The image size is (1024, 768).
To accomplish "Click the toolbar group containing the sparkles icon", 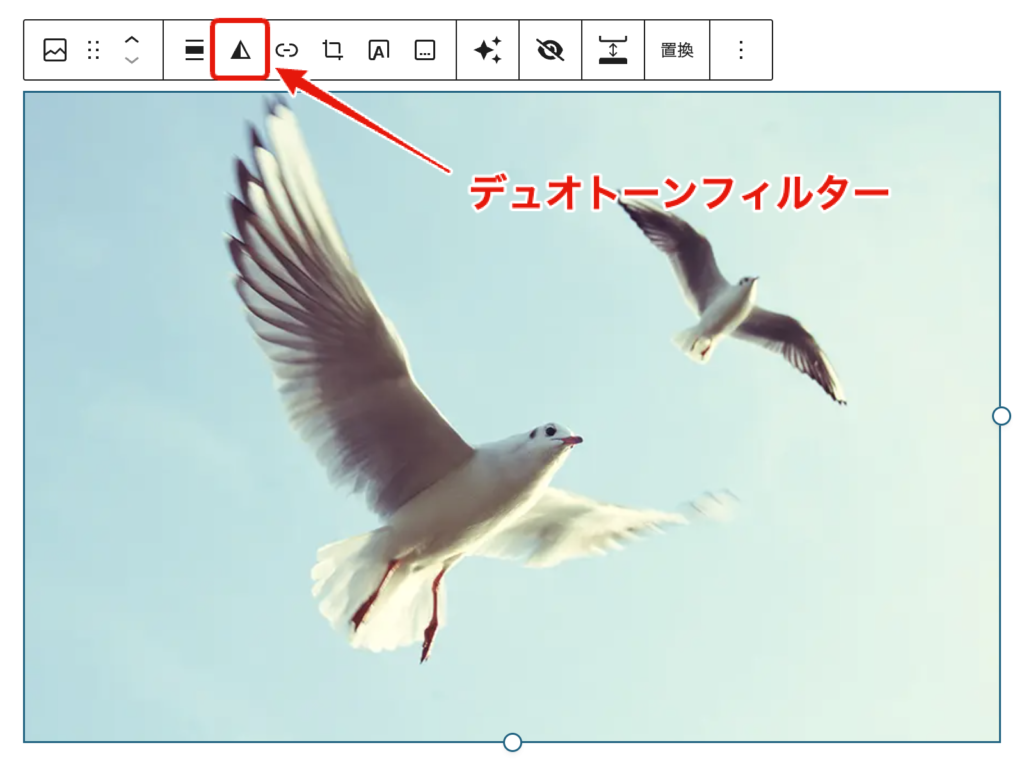I will pos(487,48).
